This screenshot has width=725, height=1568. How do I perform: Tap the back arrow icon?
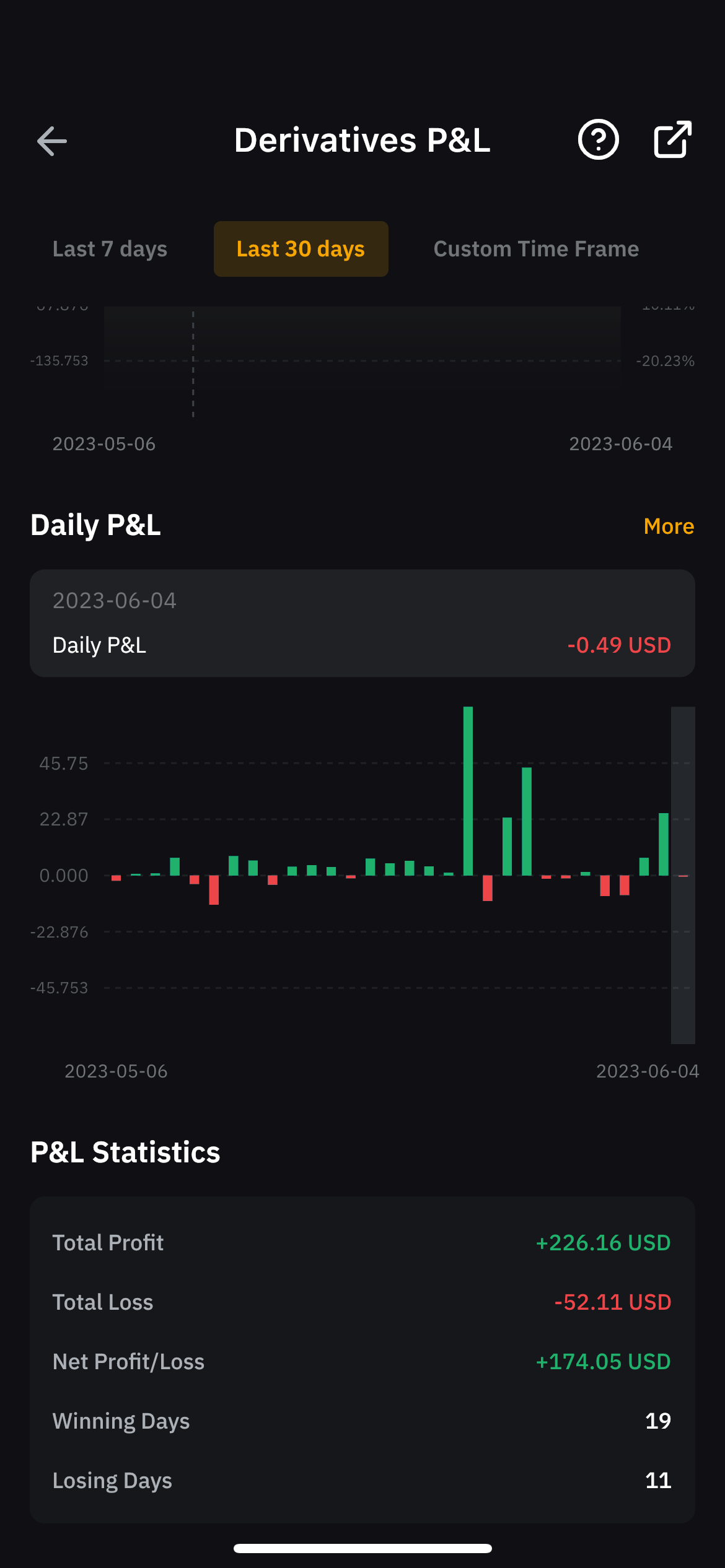pos(52,141)
